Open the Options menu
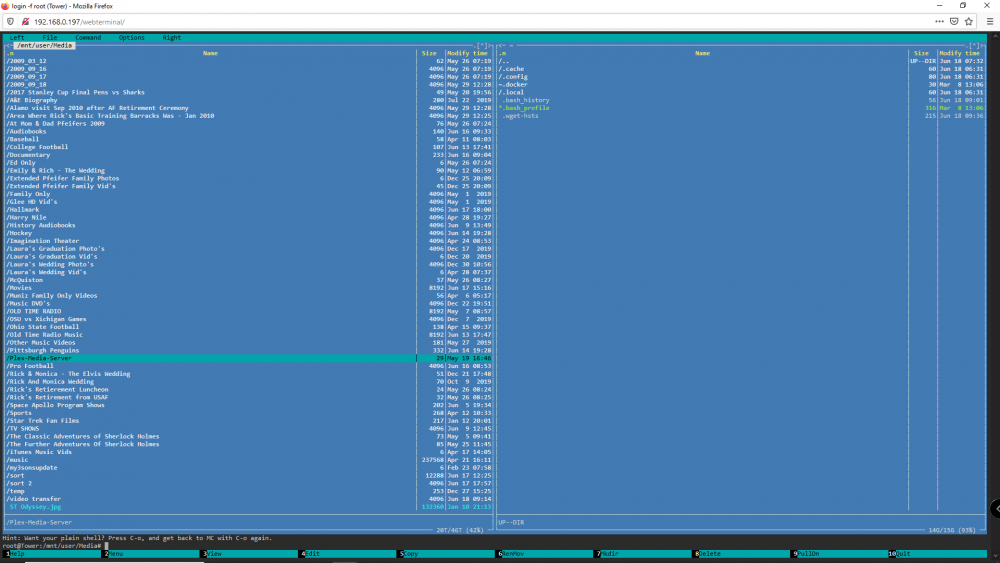1000x563 pixels. [x=131, y=38]
